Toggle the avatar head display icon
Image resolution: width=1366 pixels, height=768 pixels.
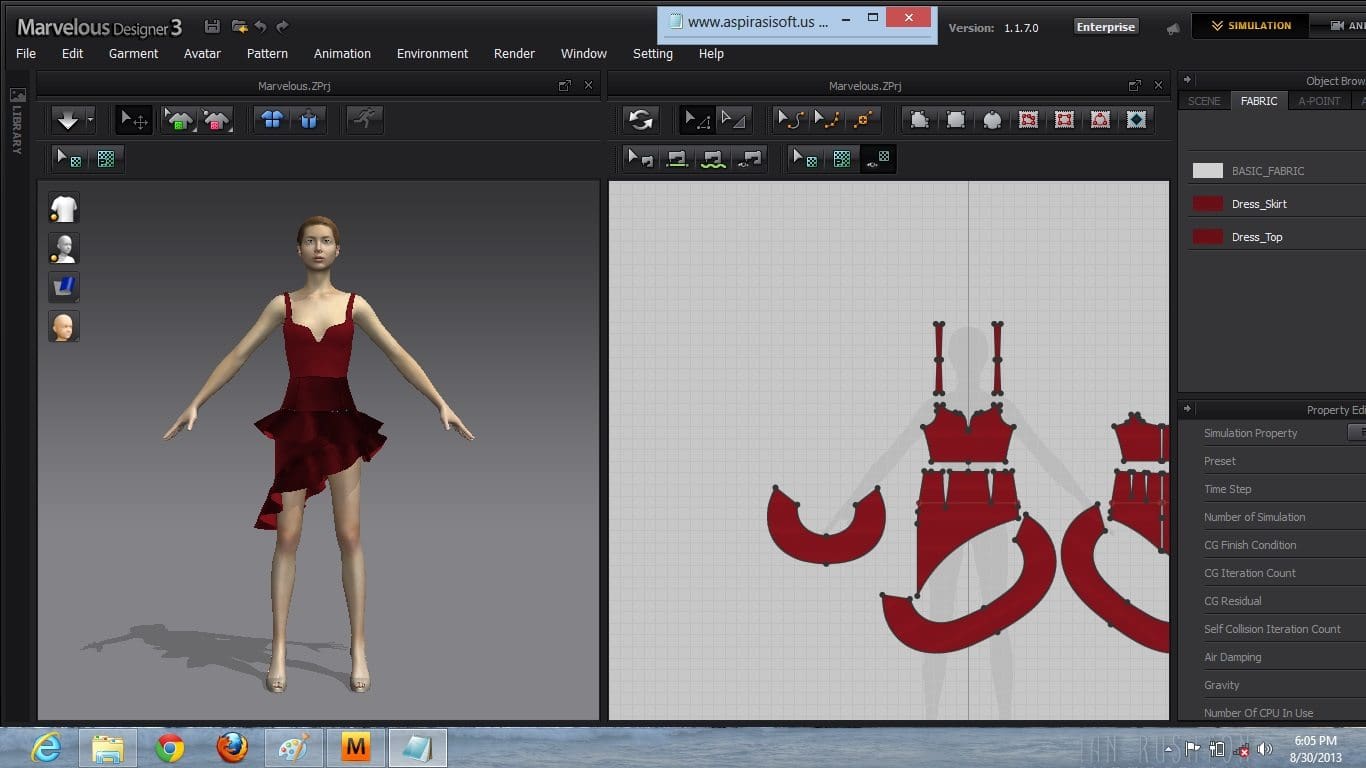[x=64, y=326]
